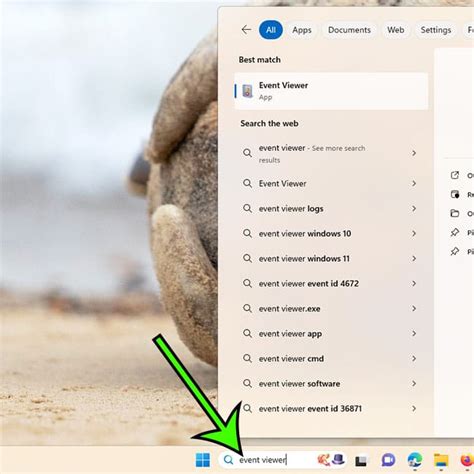474x474 pixels.
Task: Click the lower pin icon in preview pane
Action: tap(455, 251)
